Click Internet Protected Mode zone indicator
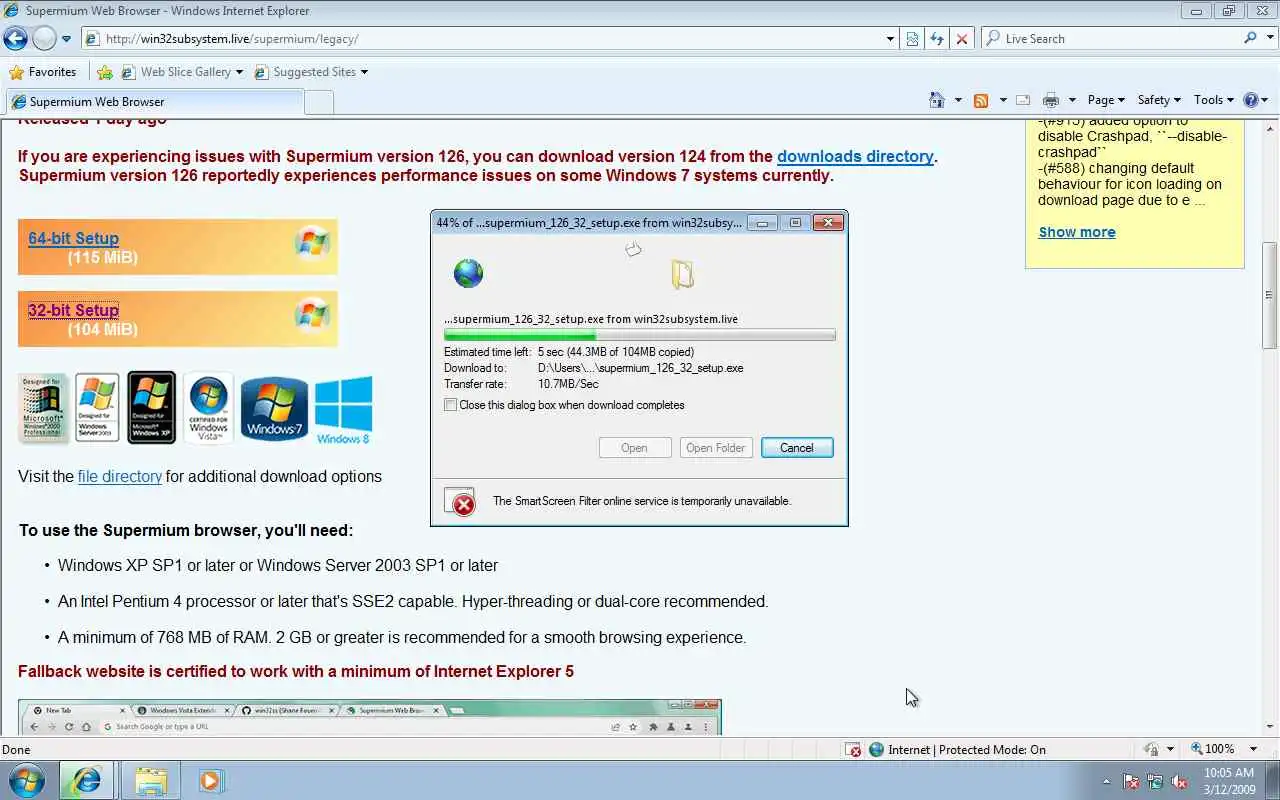The image size is (1280, 800). tap(957, 750)
